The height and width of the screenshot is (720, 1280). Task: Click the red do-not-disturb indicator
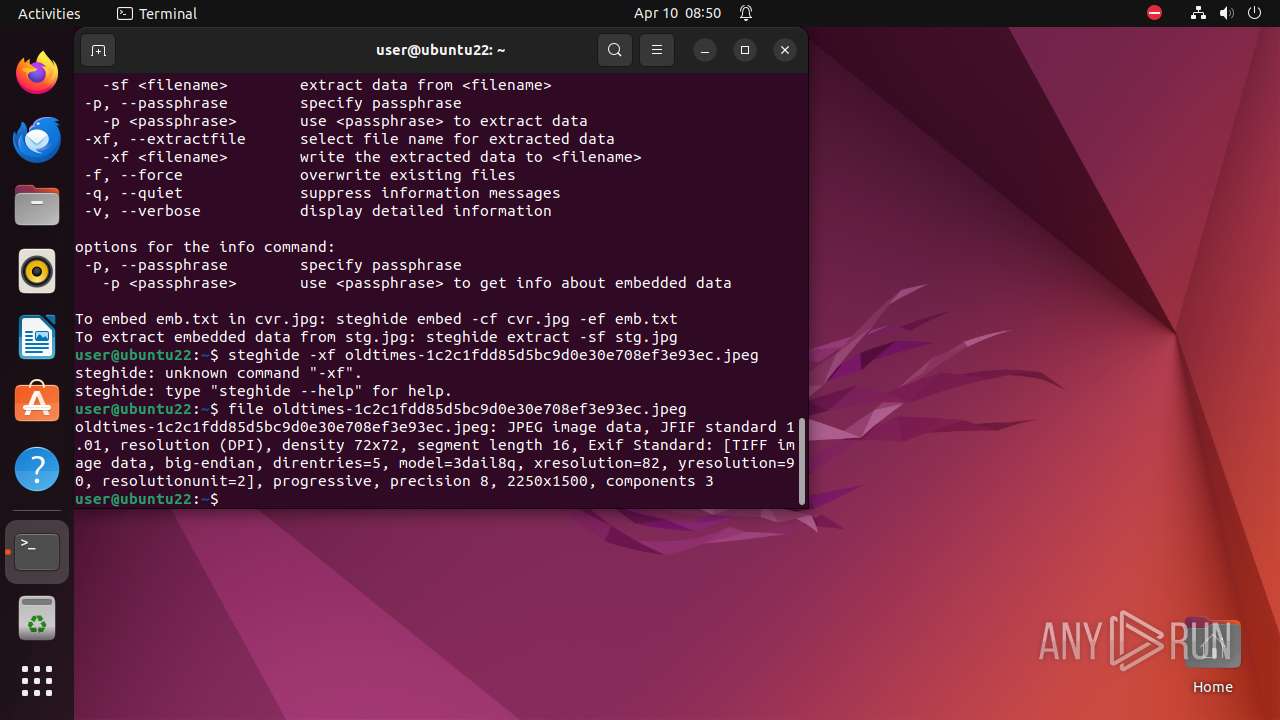(1155, 13)
